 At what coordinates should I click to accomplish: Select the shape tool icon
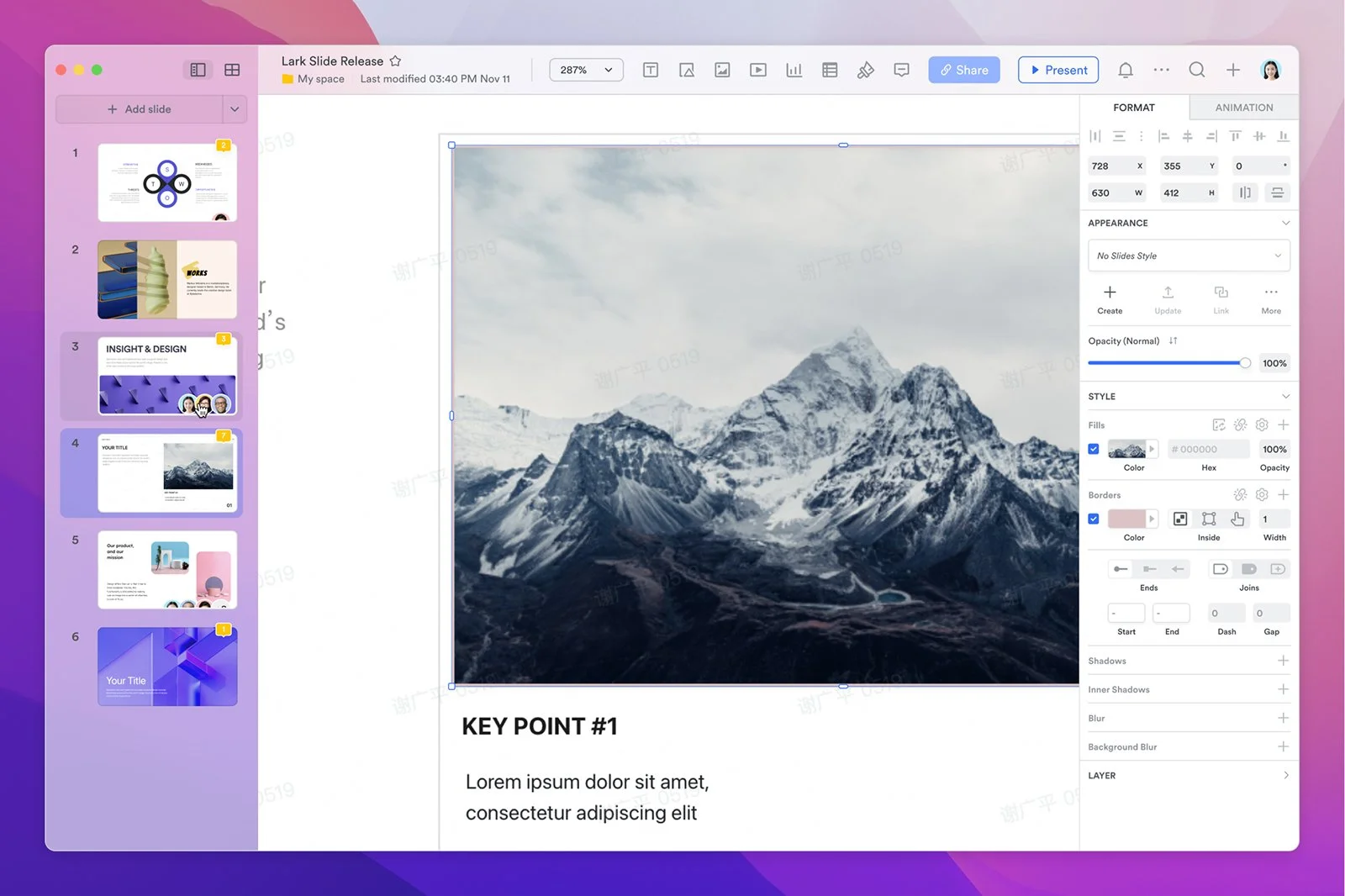tap(687, 70)
